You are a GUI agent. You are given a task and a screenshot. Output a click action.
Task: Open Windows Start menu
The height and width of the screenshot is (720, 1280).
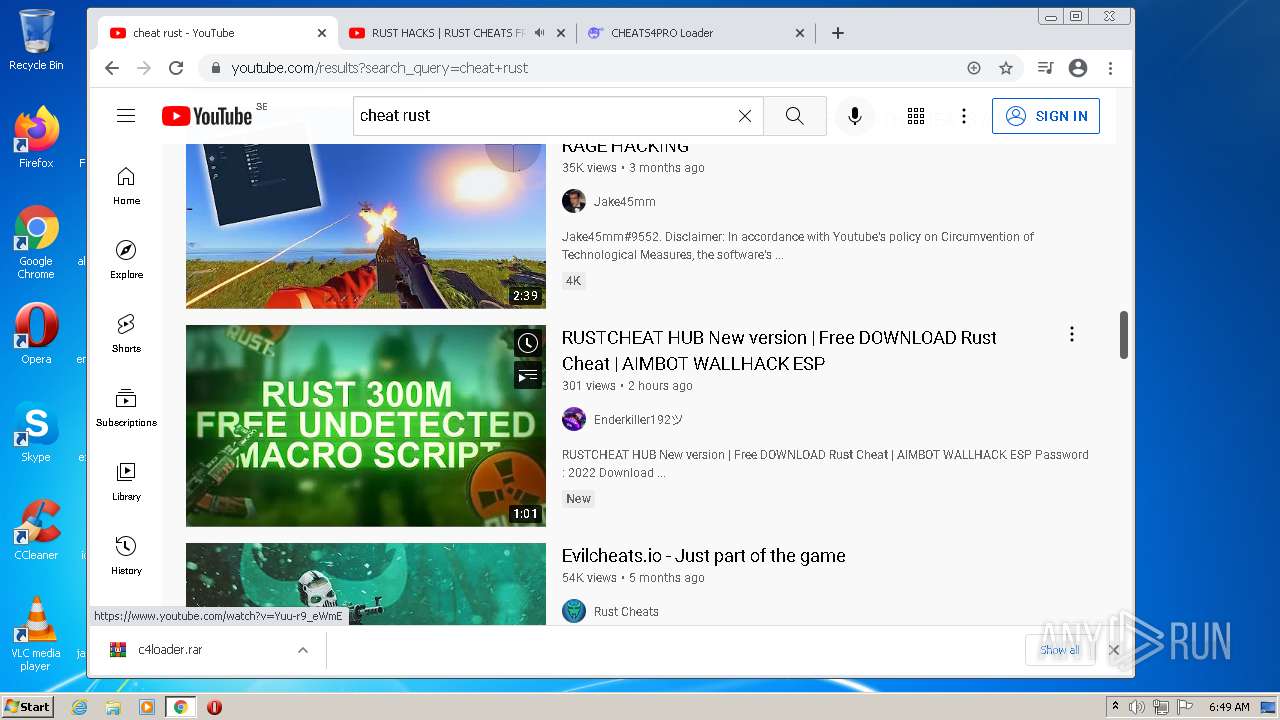click(x=28, y=707)
